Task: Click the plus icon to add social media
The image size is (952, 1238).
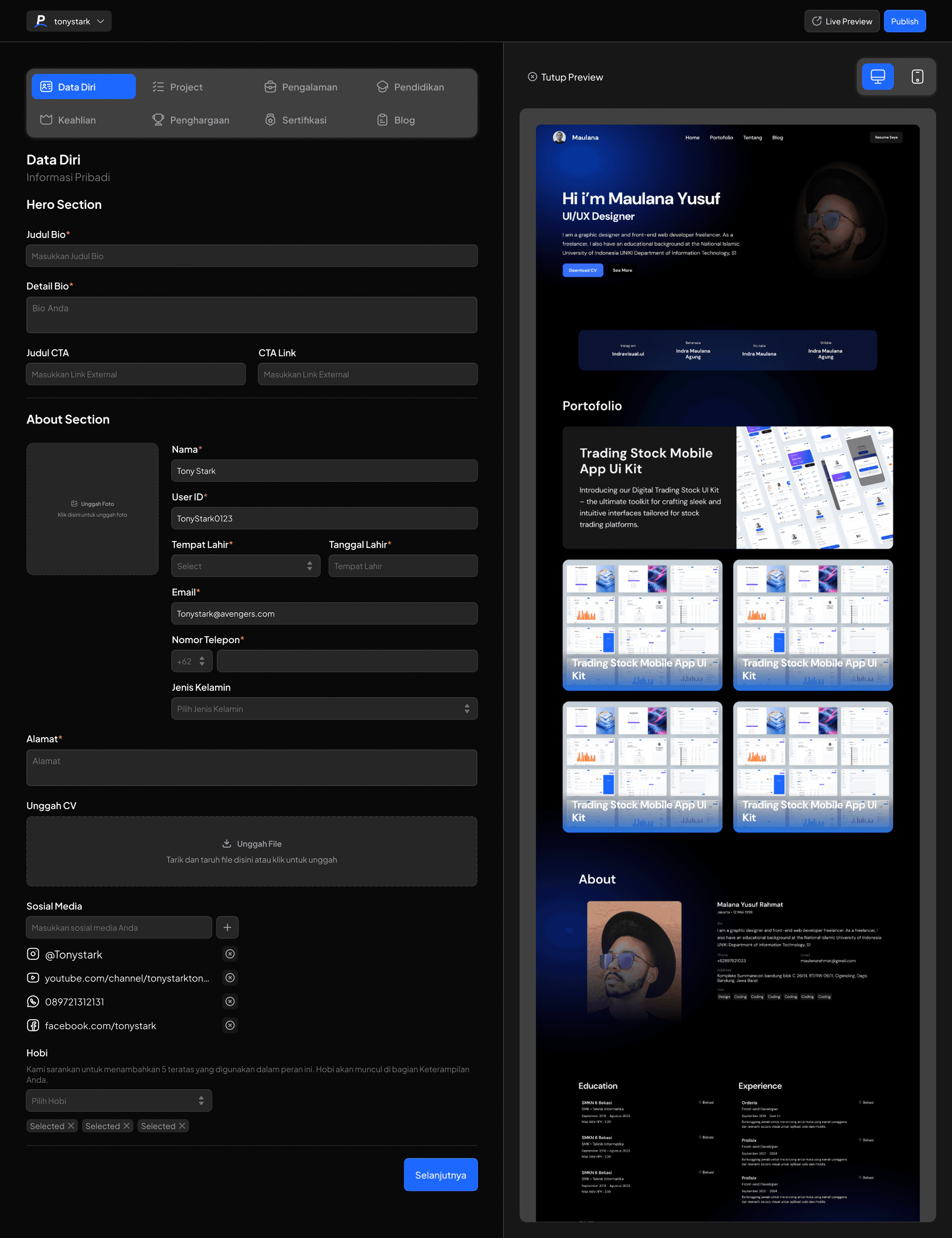Action: 227,928
